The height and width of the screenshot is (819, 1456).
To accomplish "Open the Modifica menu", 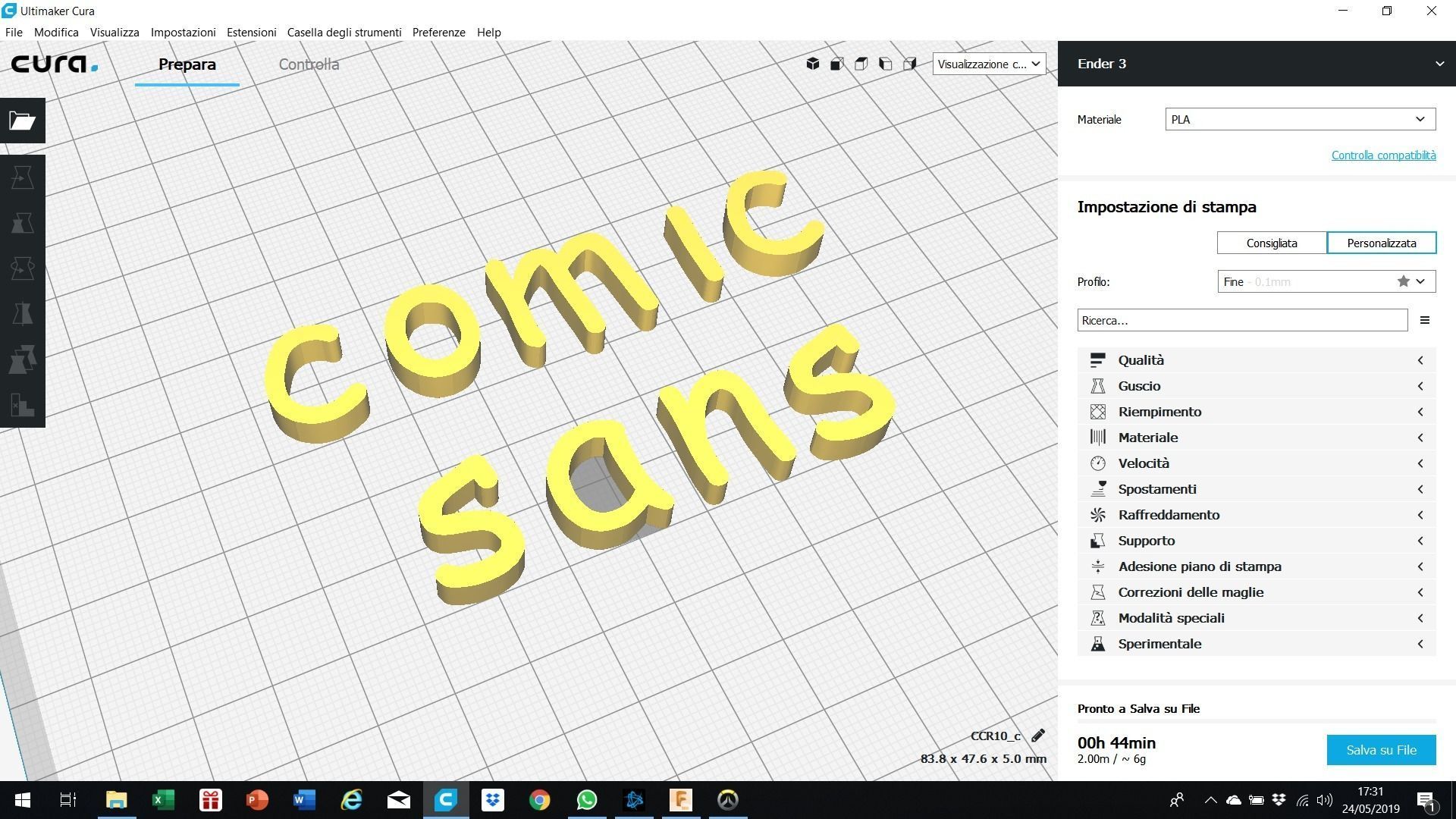I will point(56,33).
